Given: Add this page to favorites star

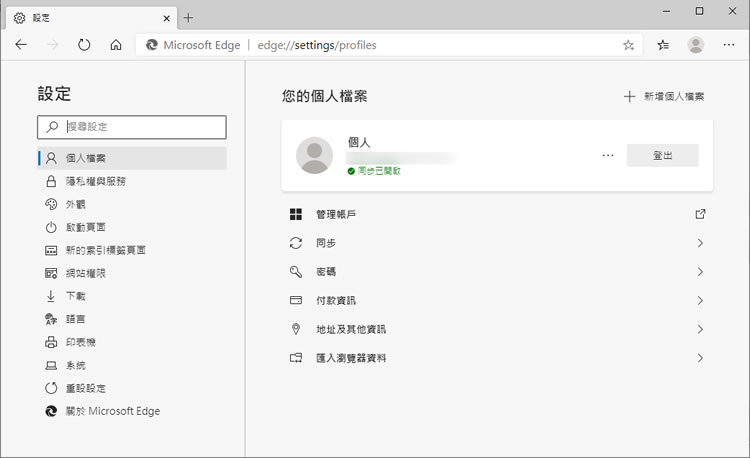Looking at the screenshot, I should pyautogui.click(x=628, y=45).
